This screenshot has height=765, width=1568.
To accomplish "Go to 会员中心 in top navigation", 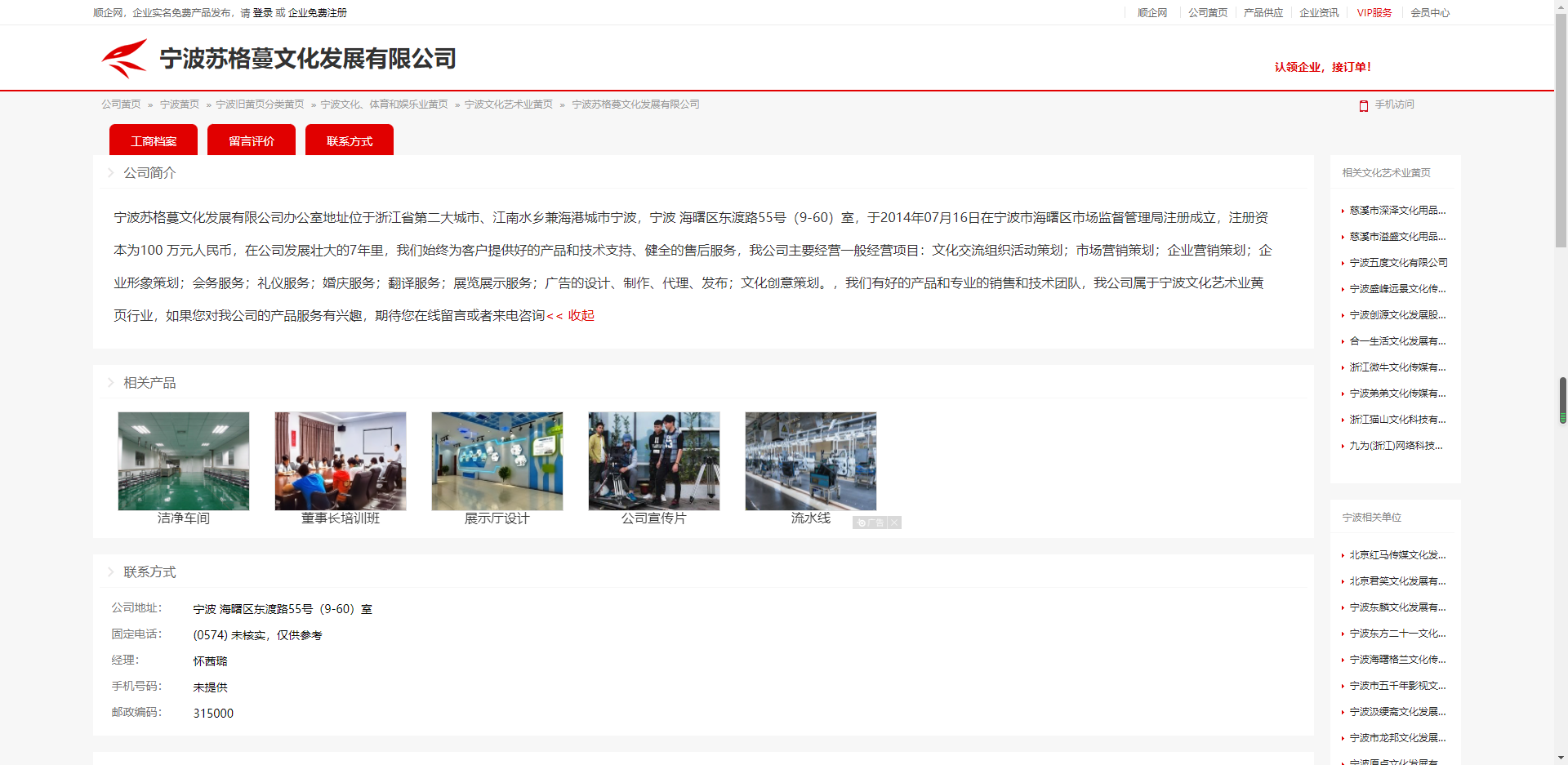I will (1430, 13).
